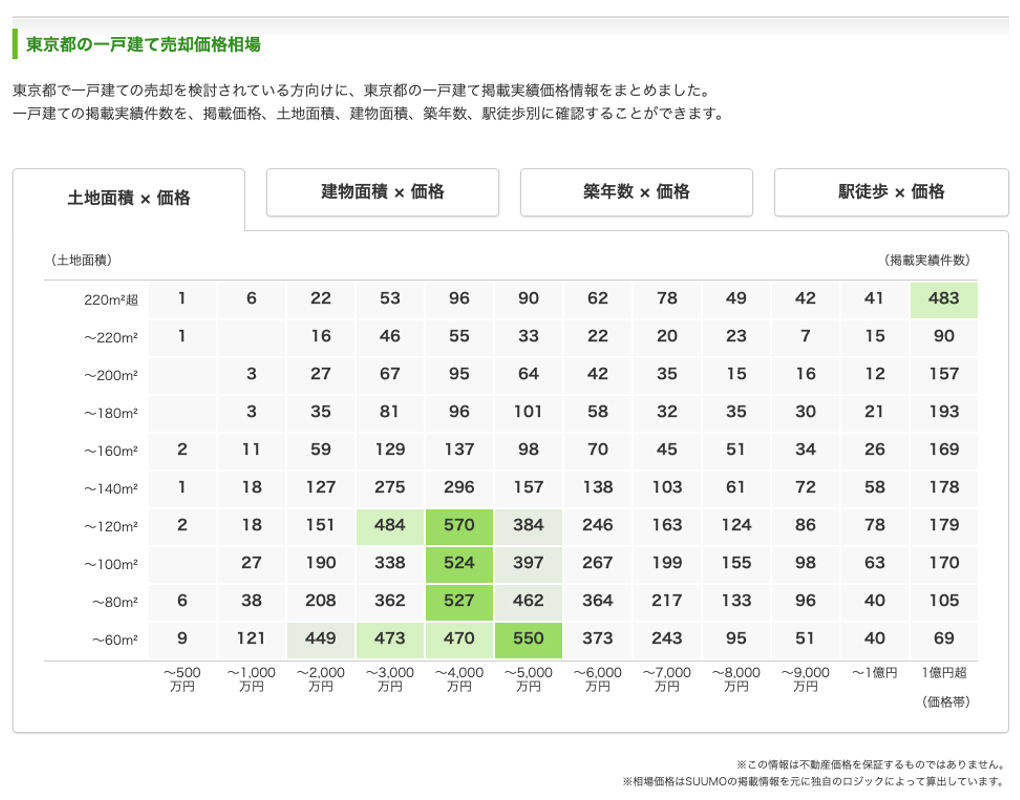Click the highlighted cell showing 483 listings
This screenshot has width=1020, height=800.
[942, 298]
